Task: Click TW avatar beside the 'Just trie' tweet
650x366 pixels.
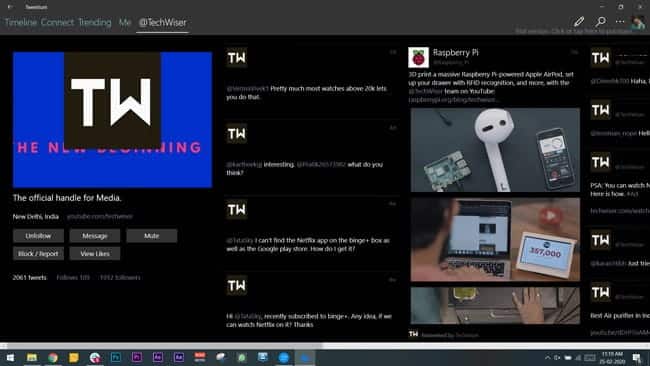Action: (x=601, y=240)
